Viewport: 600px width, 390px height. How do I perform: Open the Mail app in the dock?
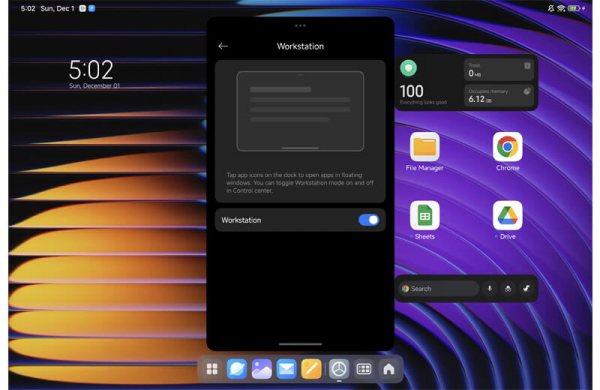tap(287, 369)
